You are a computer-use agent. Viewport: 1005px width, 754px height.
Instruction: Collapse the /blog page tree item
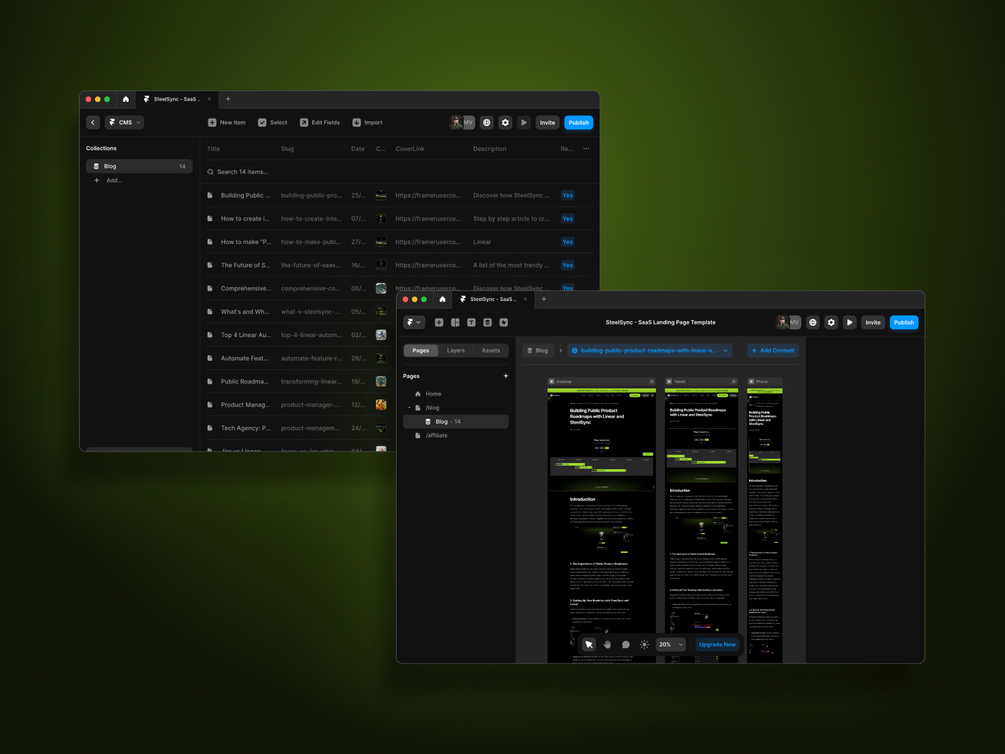click(x=409, y=408)
